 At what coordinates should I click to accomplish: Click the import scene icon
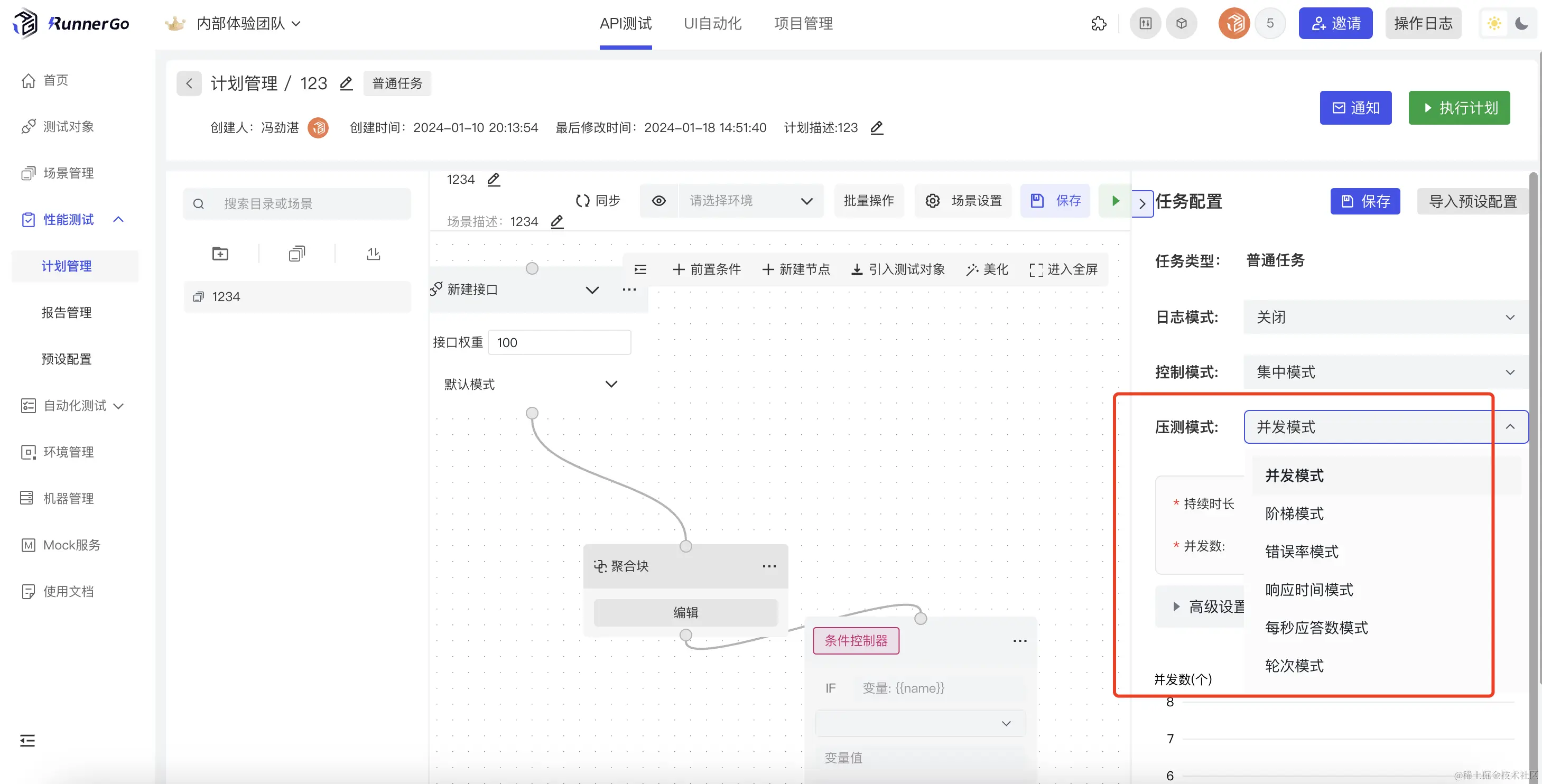(373, 254)
